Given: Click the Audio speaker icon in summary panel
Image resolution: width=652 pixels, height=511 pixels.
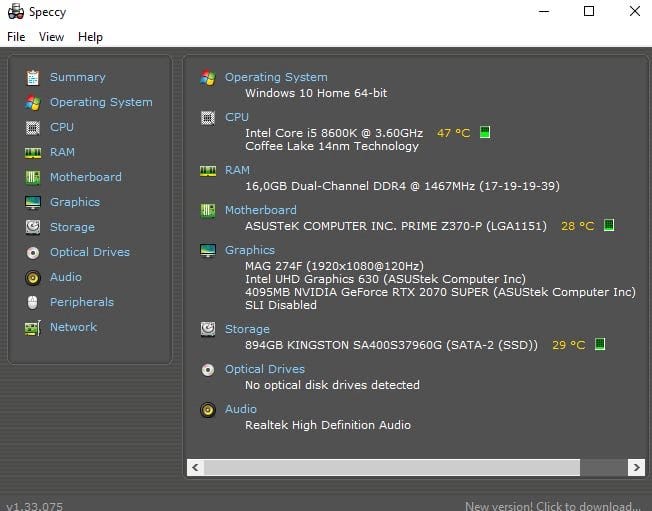Looking at the screenshot, I should (208, 410).
